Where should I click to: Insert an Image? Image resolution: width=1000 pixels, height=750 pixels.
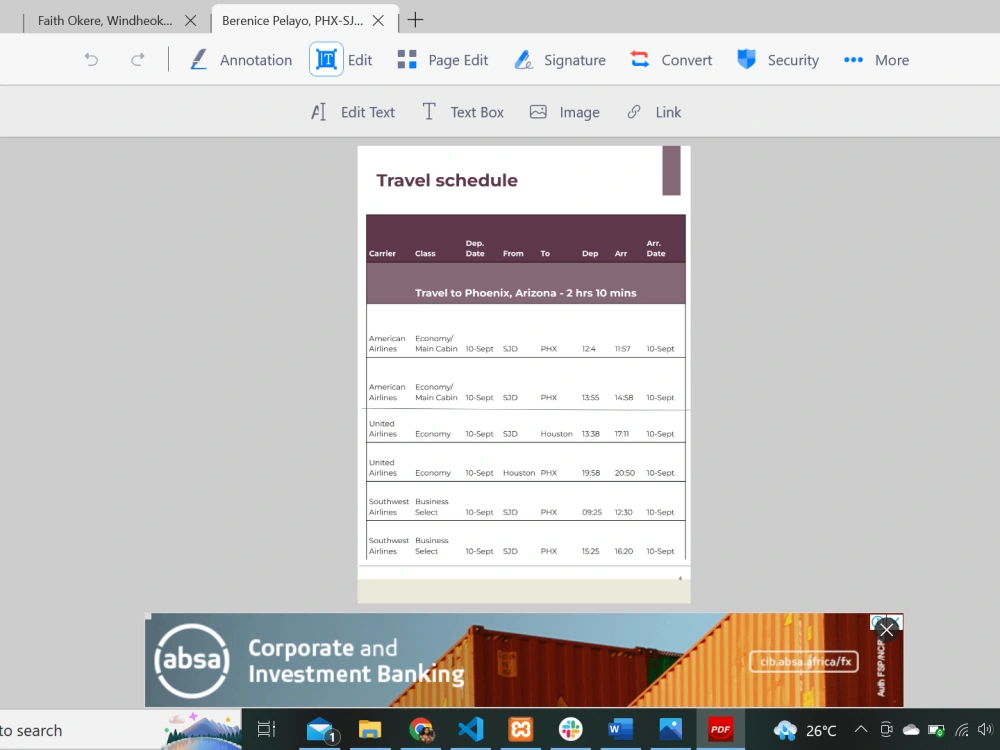point(564,112)
